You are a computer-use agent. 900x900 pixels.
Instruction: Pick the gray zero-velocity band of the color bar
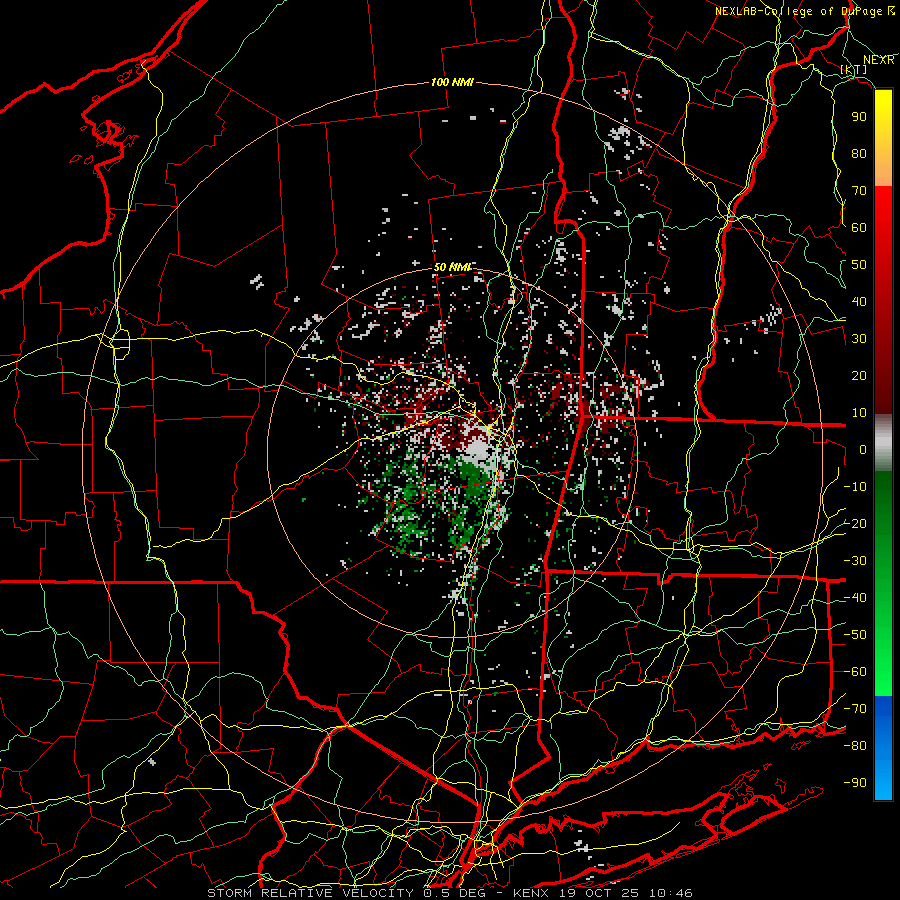(x=883, y=443)
